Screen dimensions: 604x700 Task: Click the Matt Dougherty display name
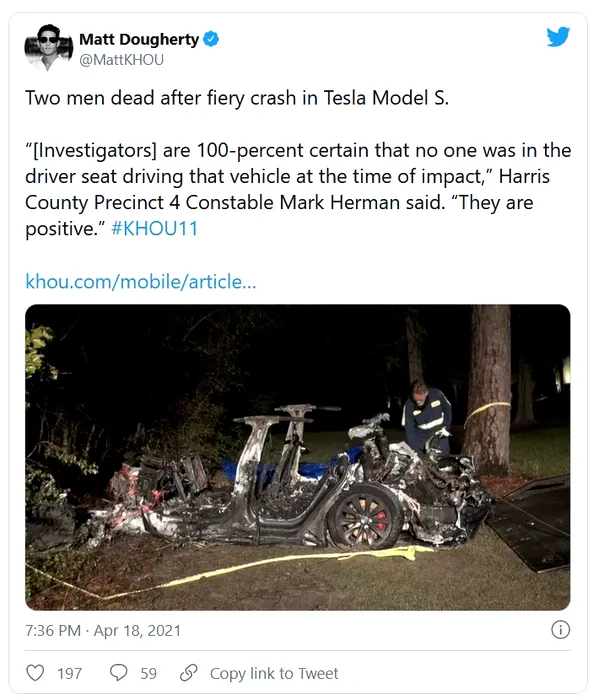tap(139, 40)
